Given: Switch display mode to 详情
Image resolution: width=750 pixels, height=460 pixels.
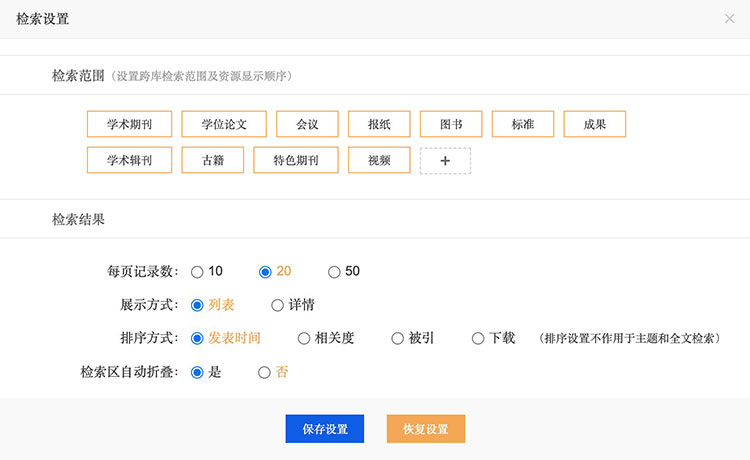Looking at the screenshot, I should [278, 305].
